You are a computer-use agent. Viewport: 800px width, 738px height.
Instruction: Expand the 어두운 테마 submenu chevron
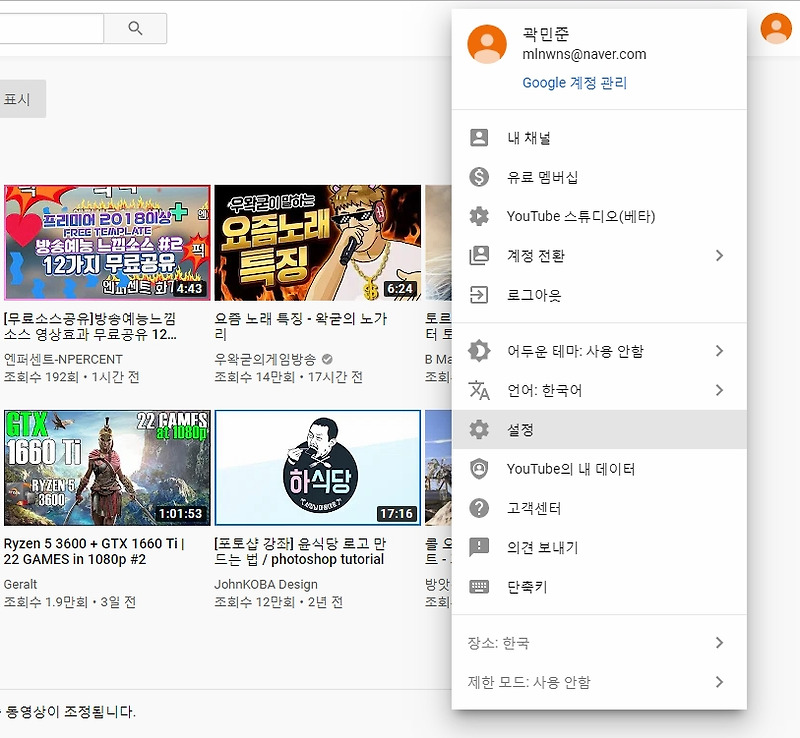click(719, 351)
